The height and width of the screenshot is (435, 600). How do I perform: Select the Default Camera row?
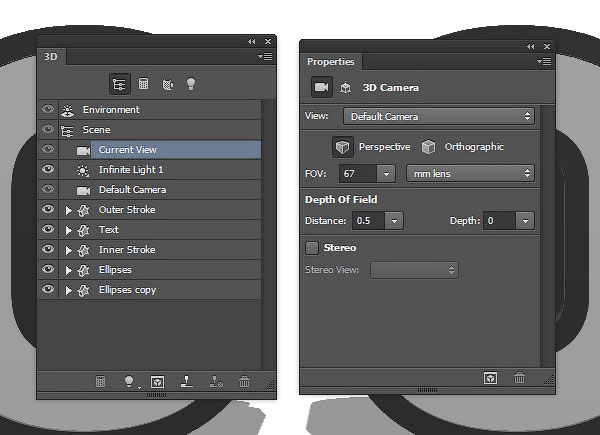(149, 190)
